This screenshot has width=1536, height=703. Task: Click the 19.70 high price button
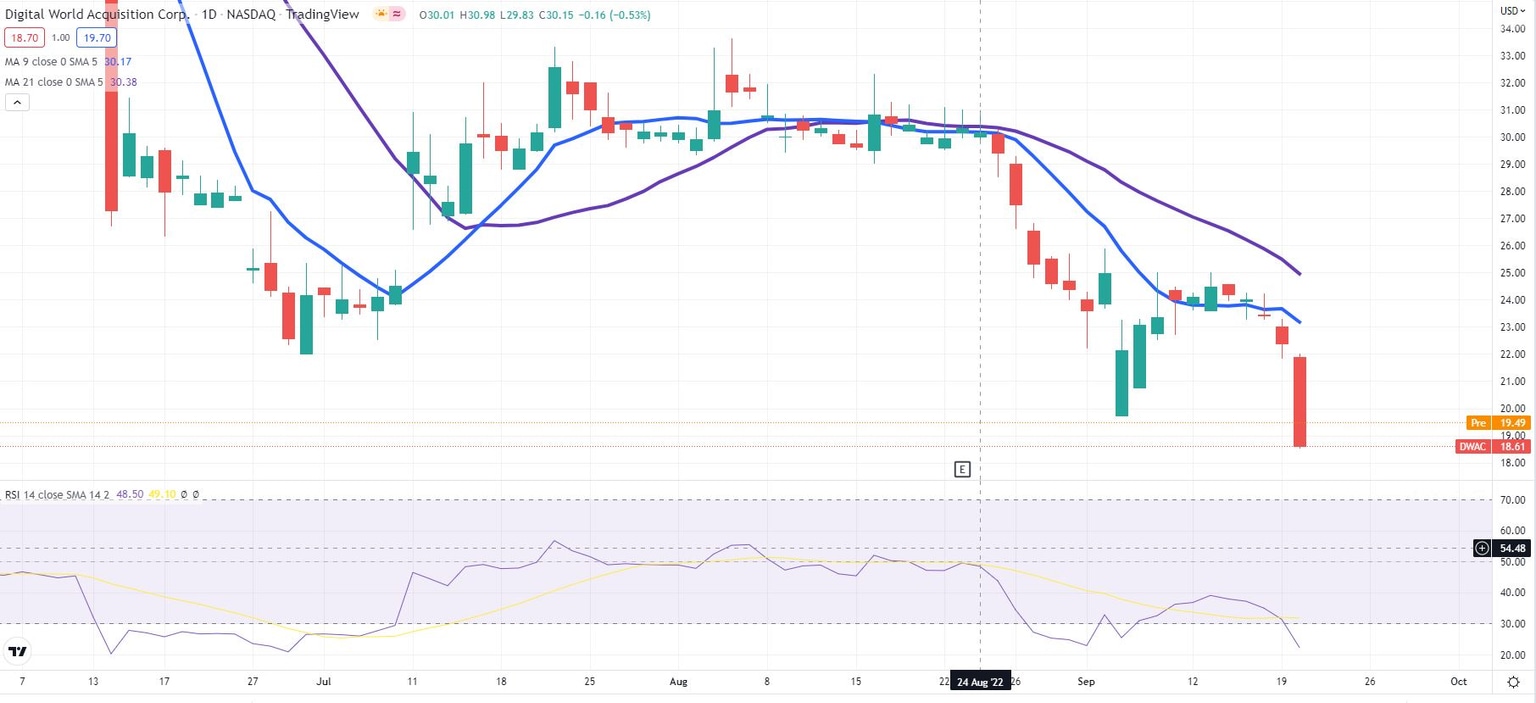click(x=96, y=37)
